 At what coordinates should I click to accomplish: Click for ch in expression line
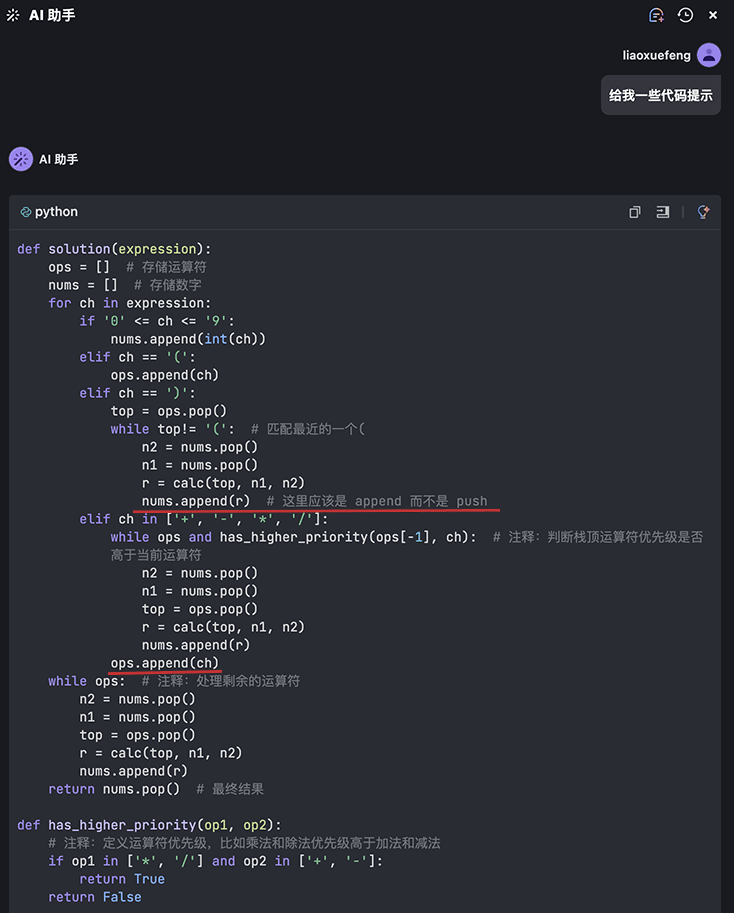[129, 303]
